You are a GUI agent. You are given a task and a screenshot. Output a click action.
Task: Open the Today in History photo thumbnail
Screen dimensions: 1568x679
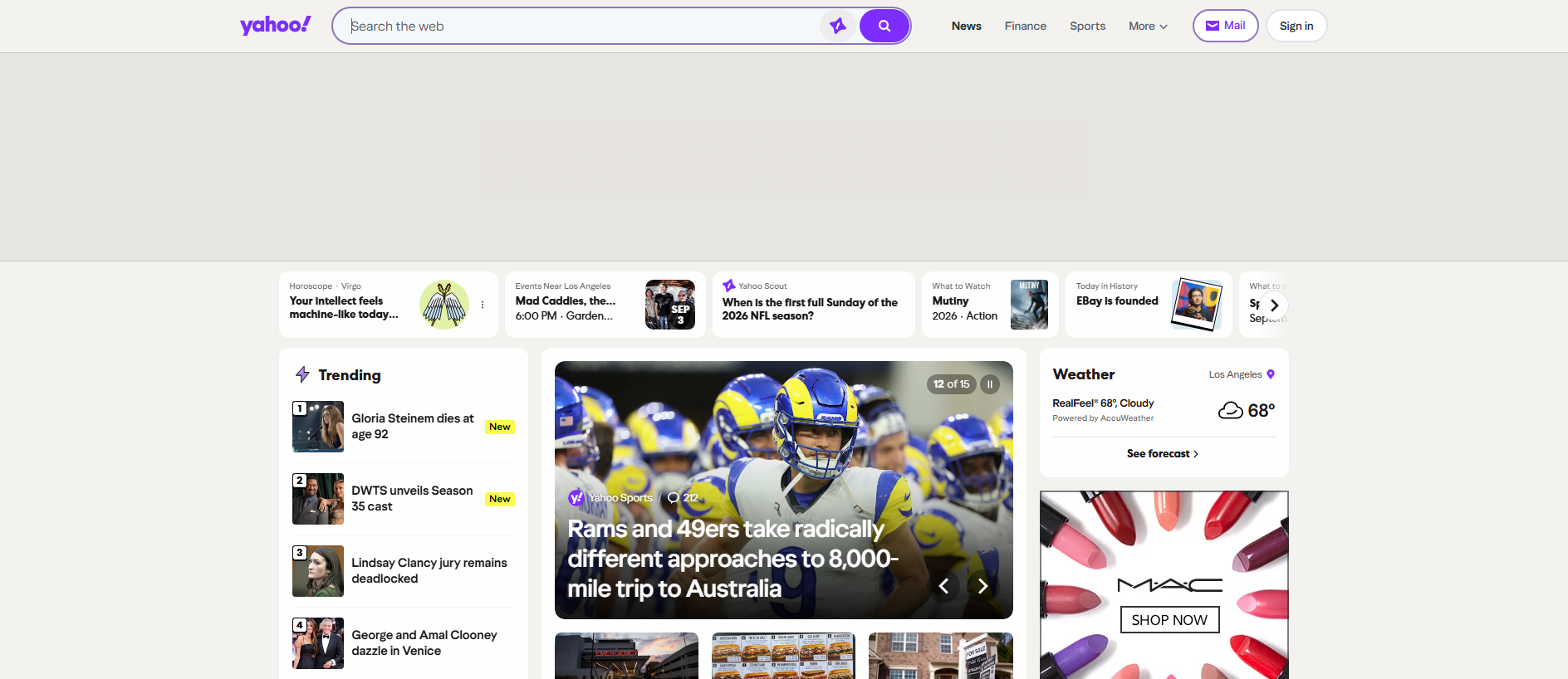click(x=1197, y=305)
